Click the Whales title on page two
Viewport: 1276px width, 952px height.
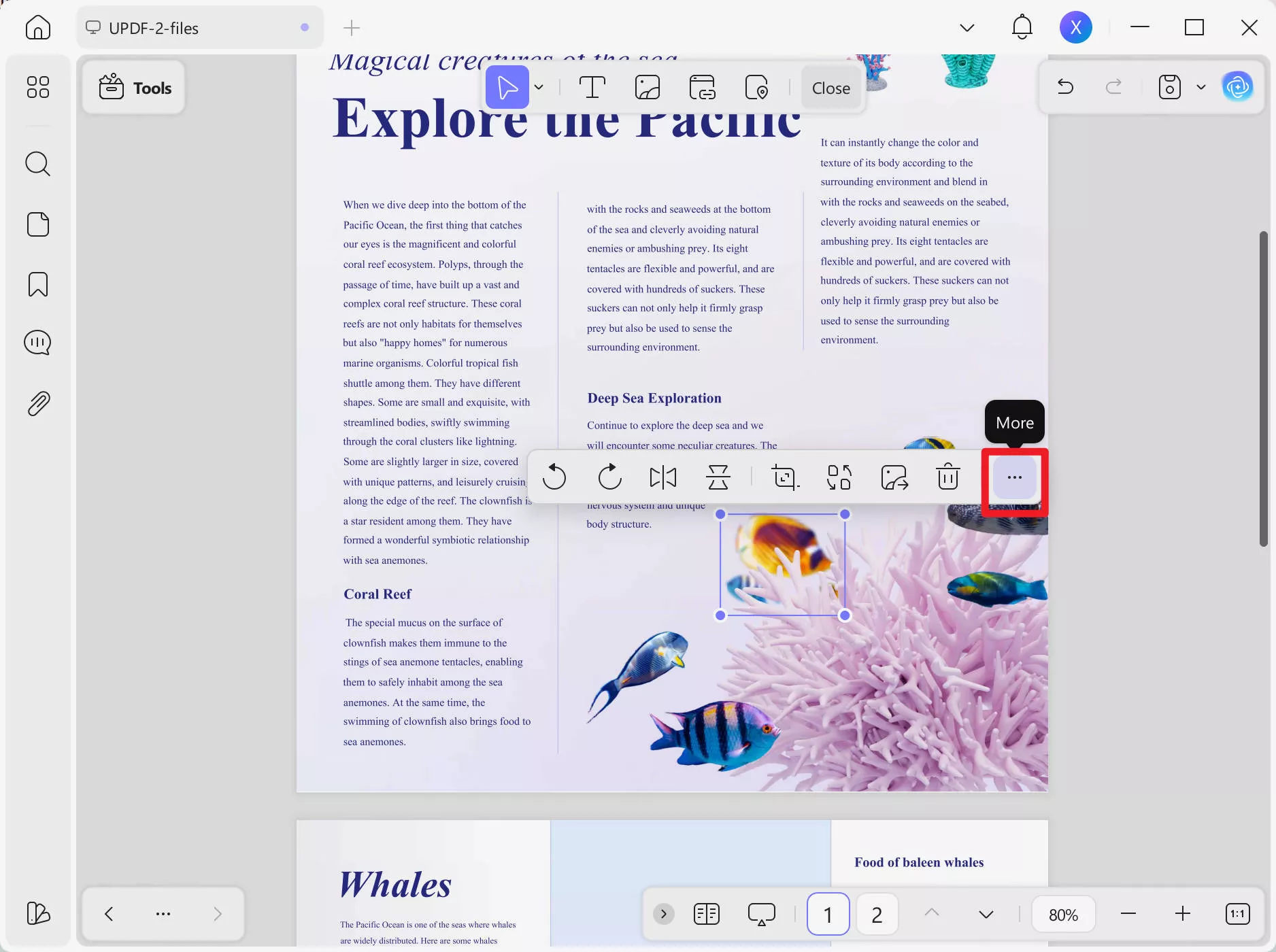pyautogui.click(x=395, y=884)
